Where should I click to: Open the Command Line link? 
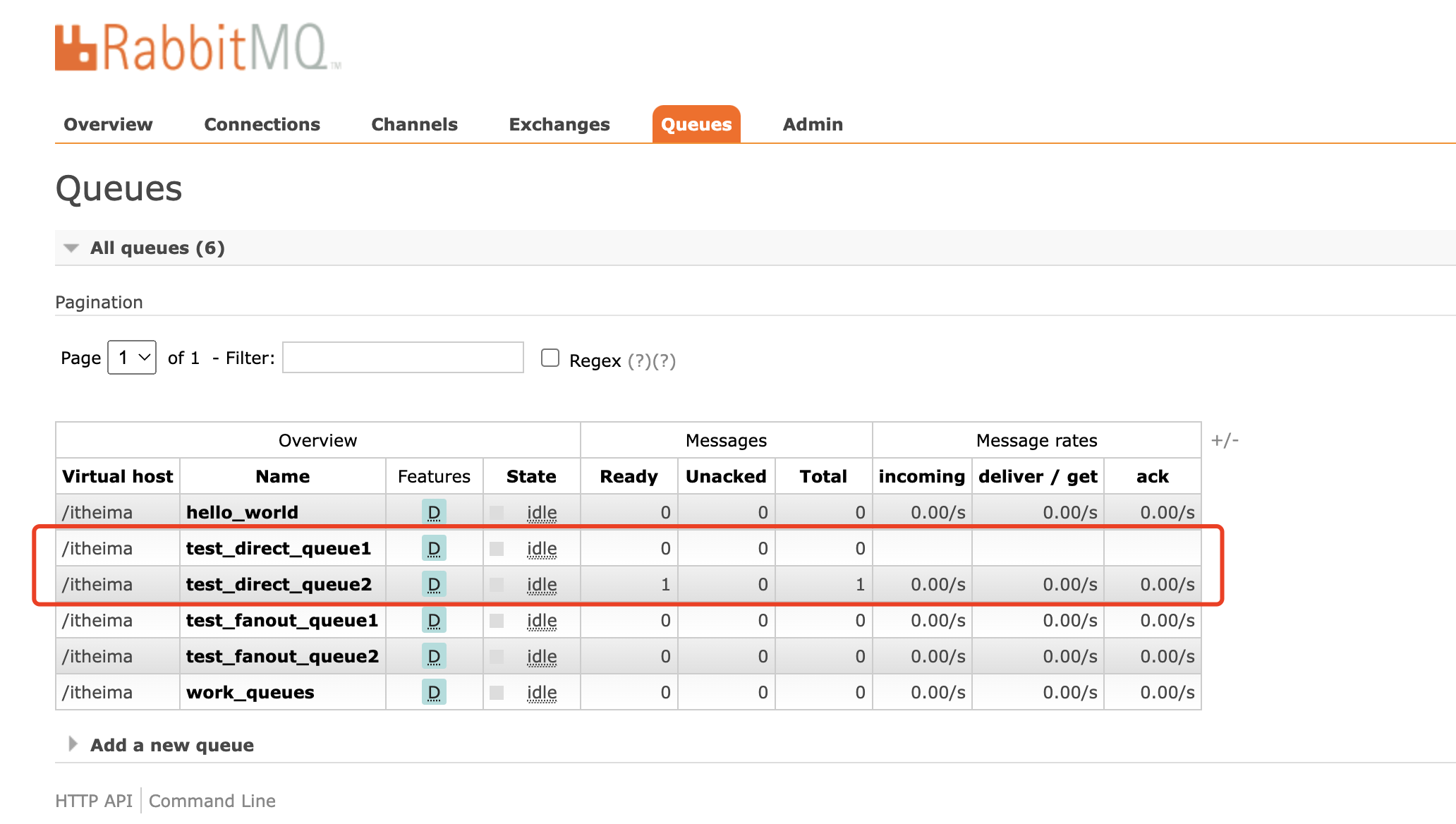click(212, 801)
